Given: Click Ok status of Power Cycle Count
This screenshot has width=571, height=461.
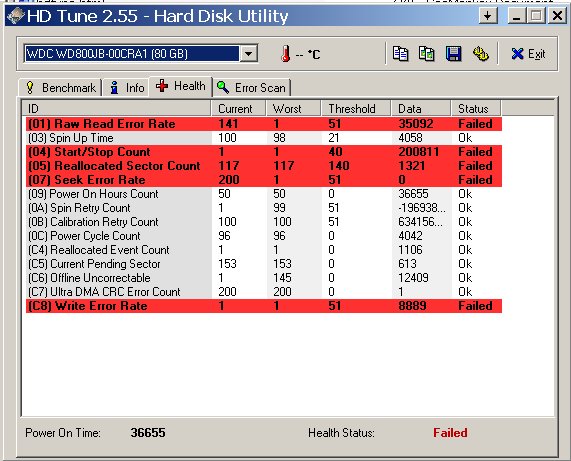Looking at the screenshot, I should (465, 236).
